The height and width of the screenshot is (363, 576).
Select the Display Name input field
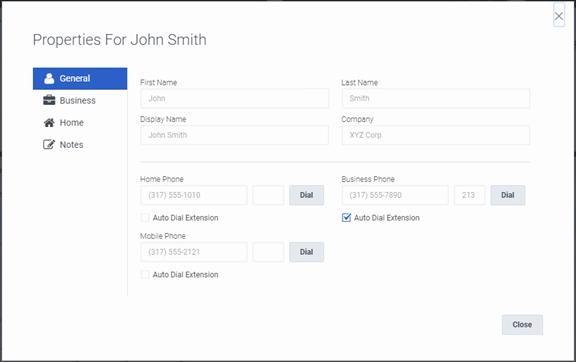coord(234,135)
